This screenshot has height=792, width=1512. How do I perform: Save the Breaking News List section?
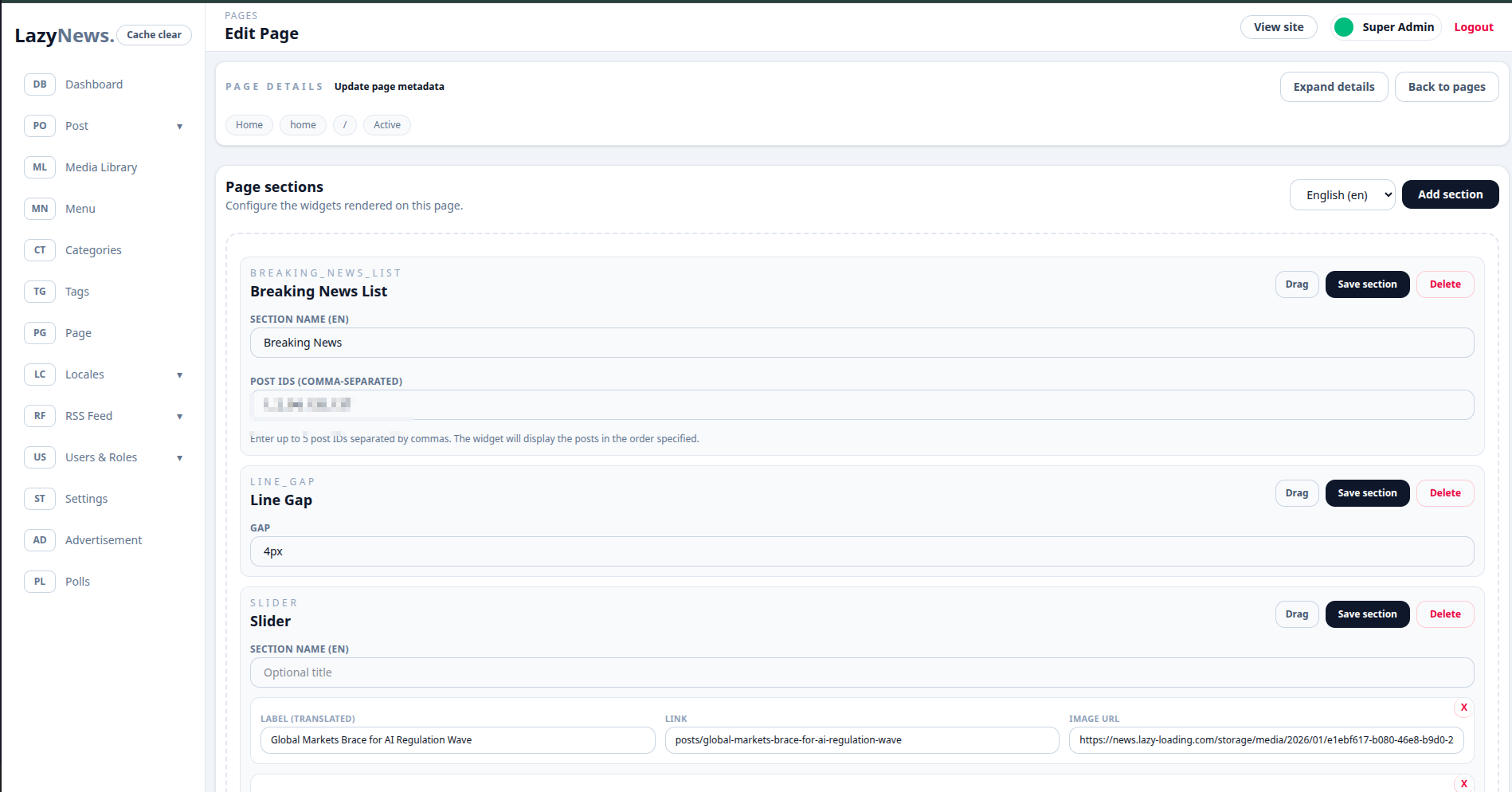(x=1367, y=284)
